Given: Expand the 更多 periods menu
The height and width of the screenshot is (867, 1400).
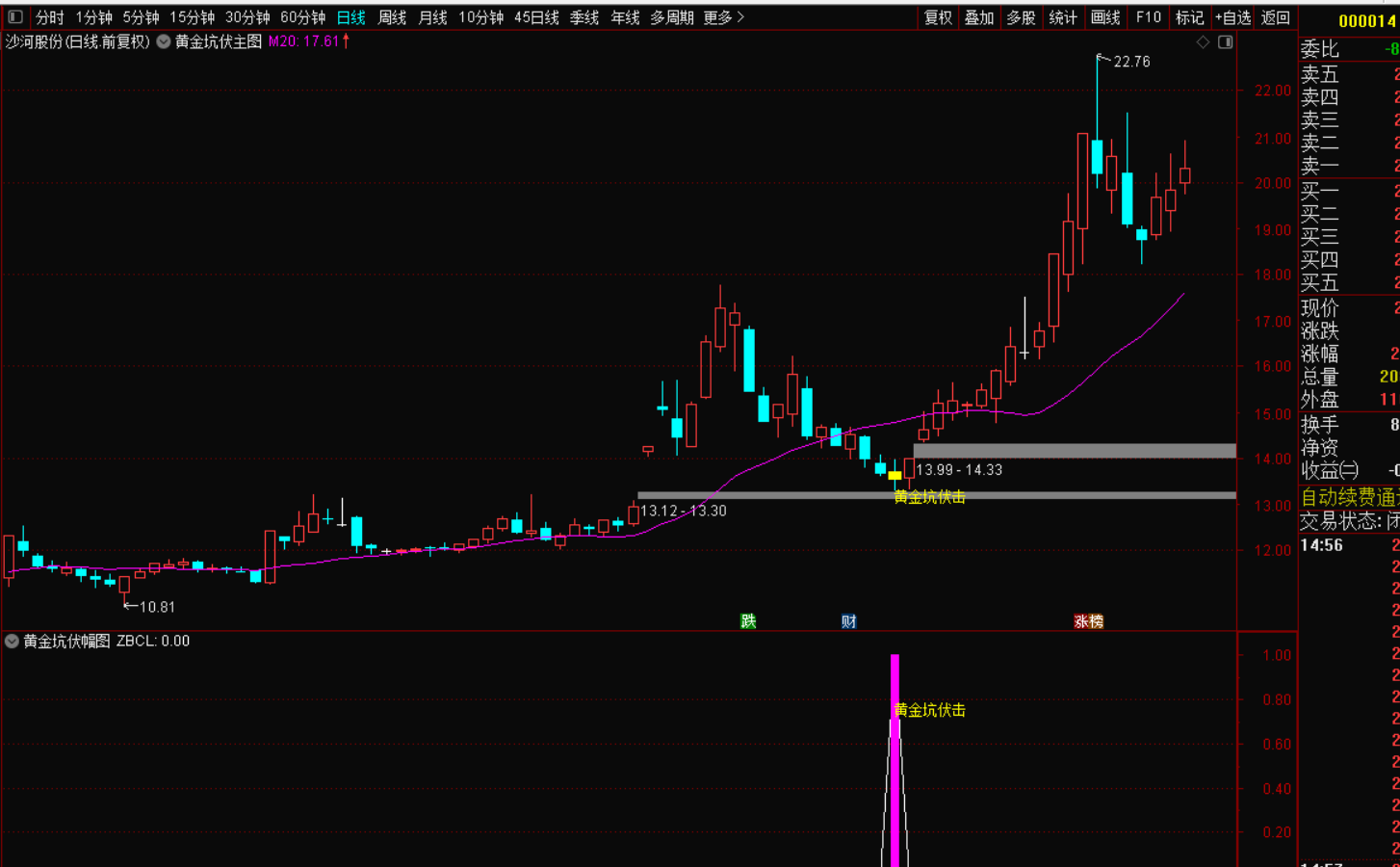Looking at the screenshot, I should pyautogui.click(x=723, y=17).
